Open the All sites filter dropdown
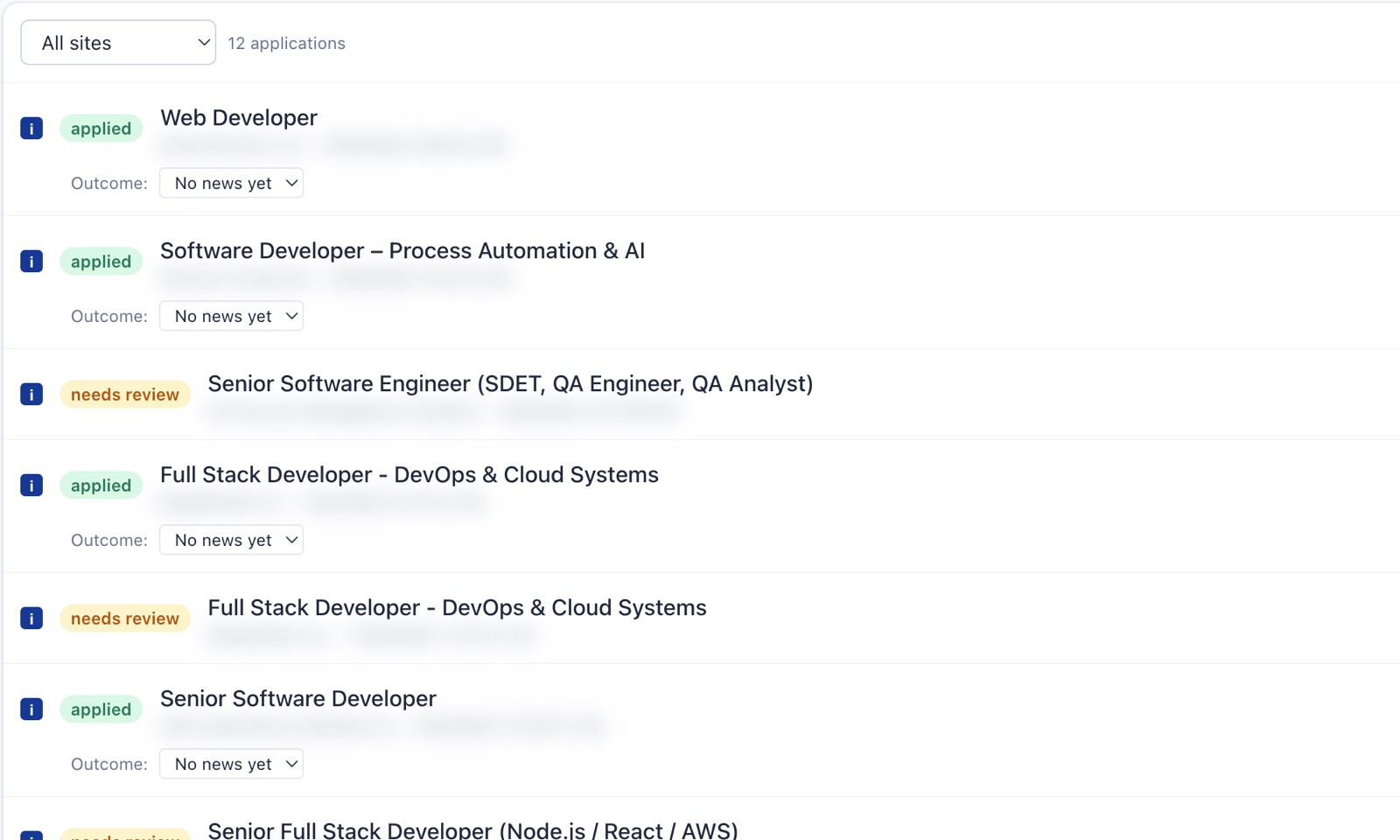 [118, 43]
